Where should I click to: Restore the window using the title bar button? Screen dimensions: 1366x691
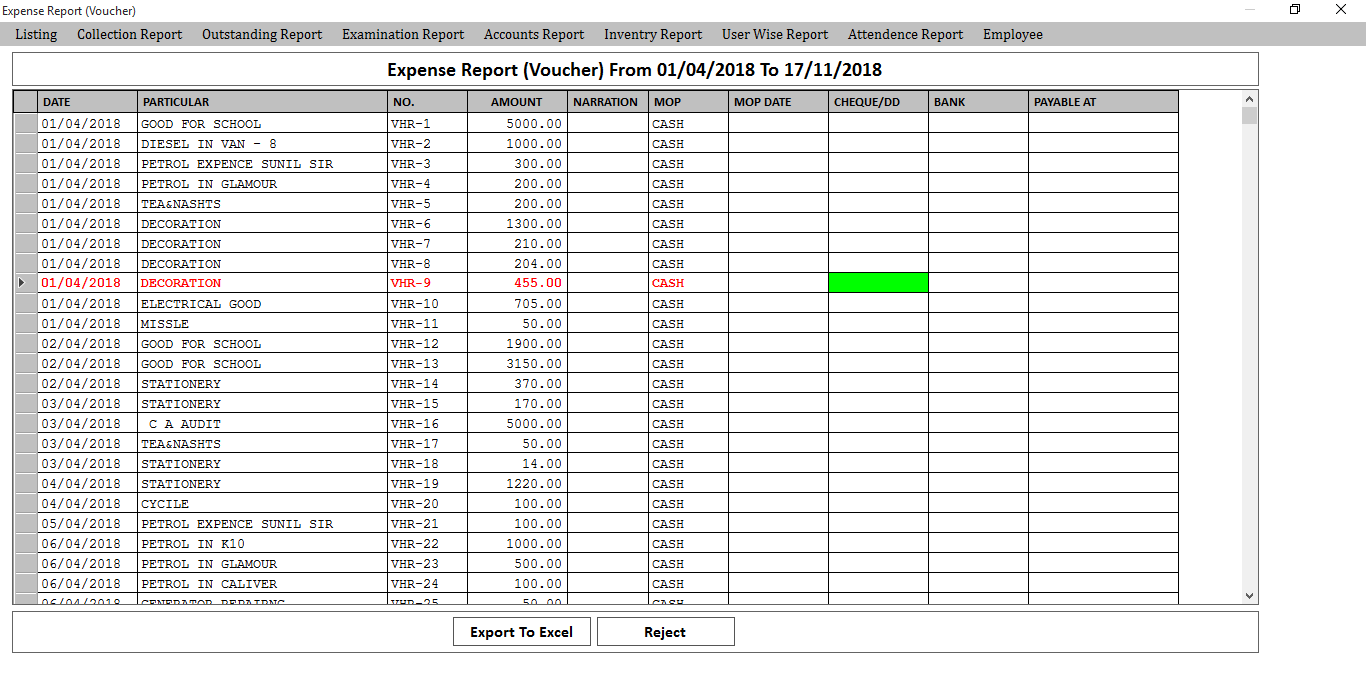[x=1295, y=10]
